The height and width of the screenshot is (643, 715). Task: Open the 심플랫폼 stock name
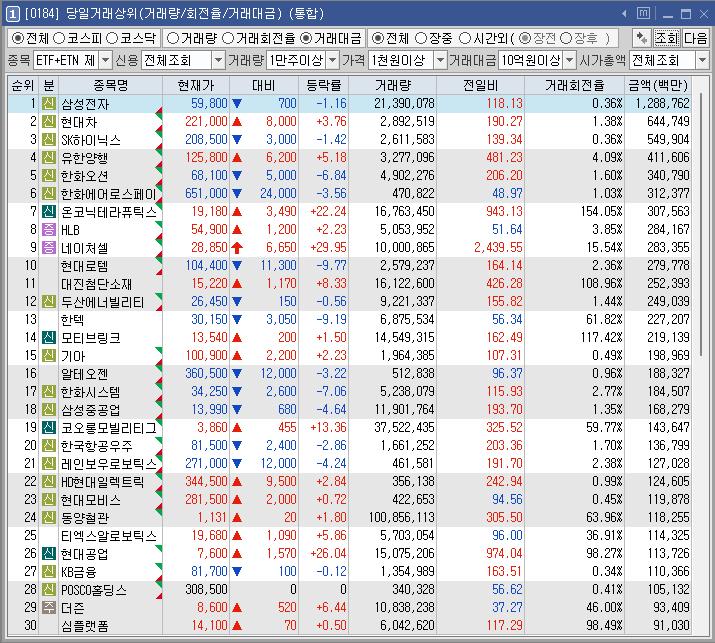85,626
